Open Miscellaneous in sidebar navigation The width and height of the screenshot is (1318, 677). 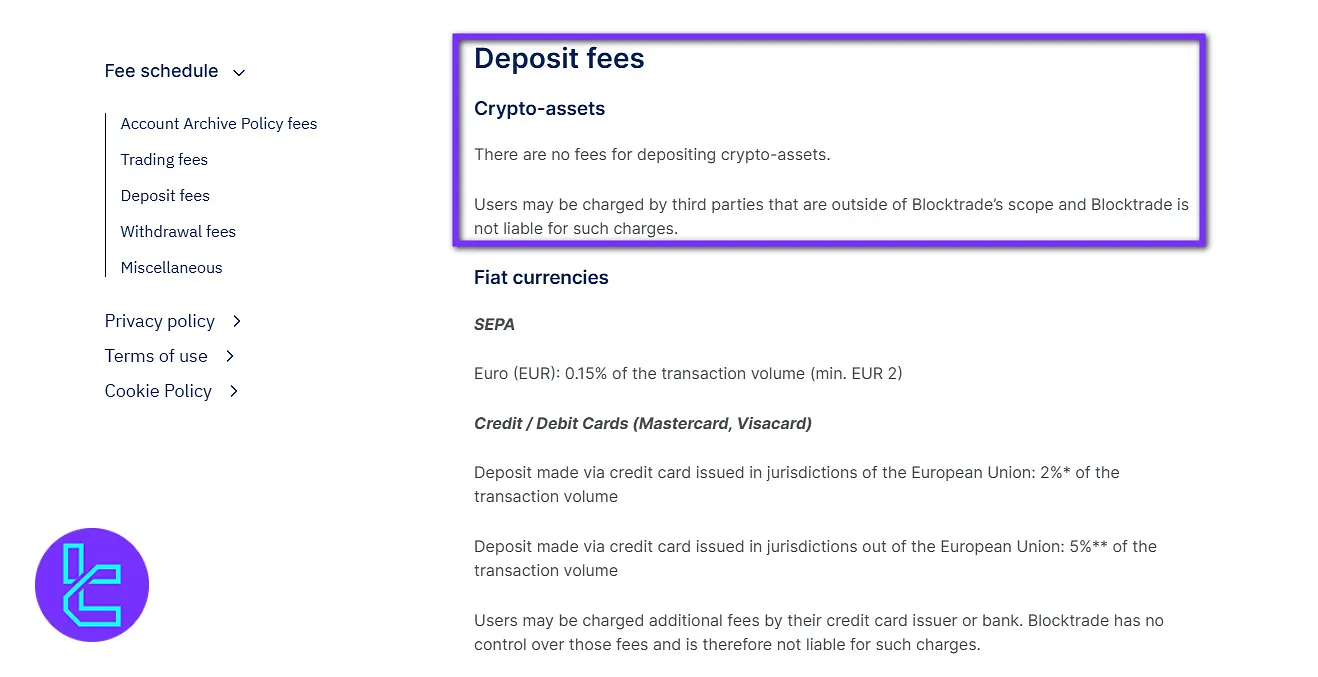[x=171, y=268]
